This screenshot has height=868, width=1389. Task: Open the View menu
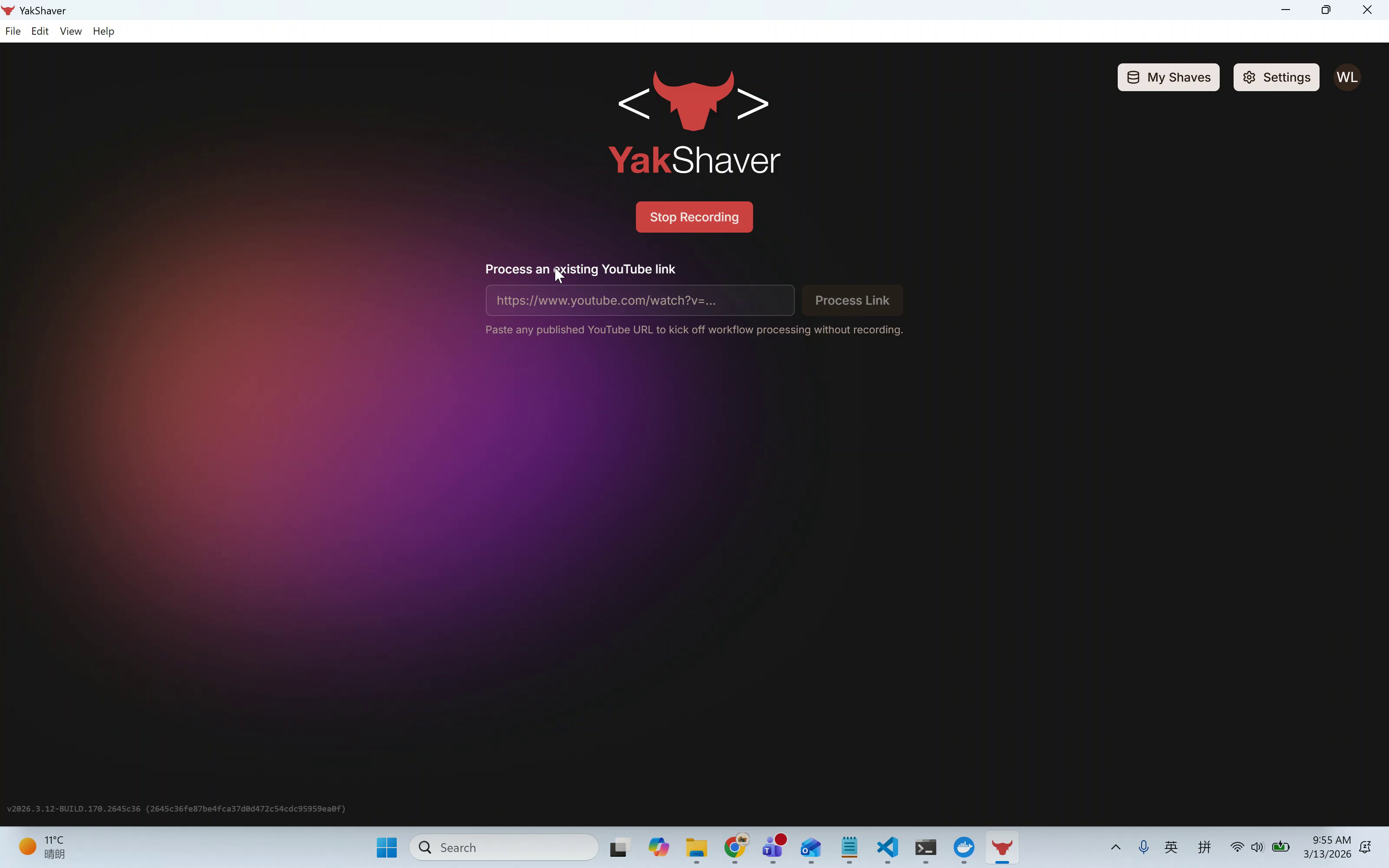click(x=71, y=31)
